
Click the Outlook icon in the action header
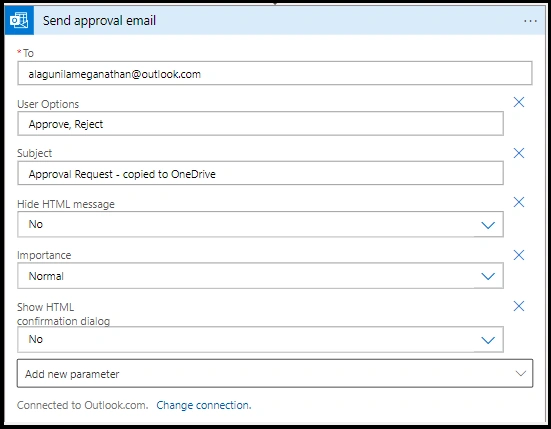[x=19, y=21]
